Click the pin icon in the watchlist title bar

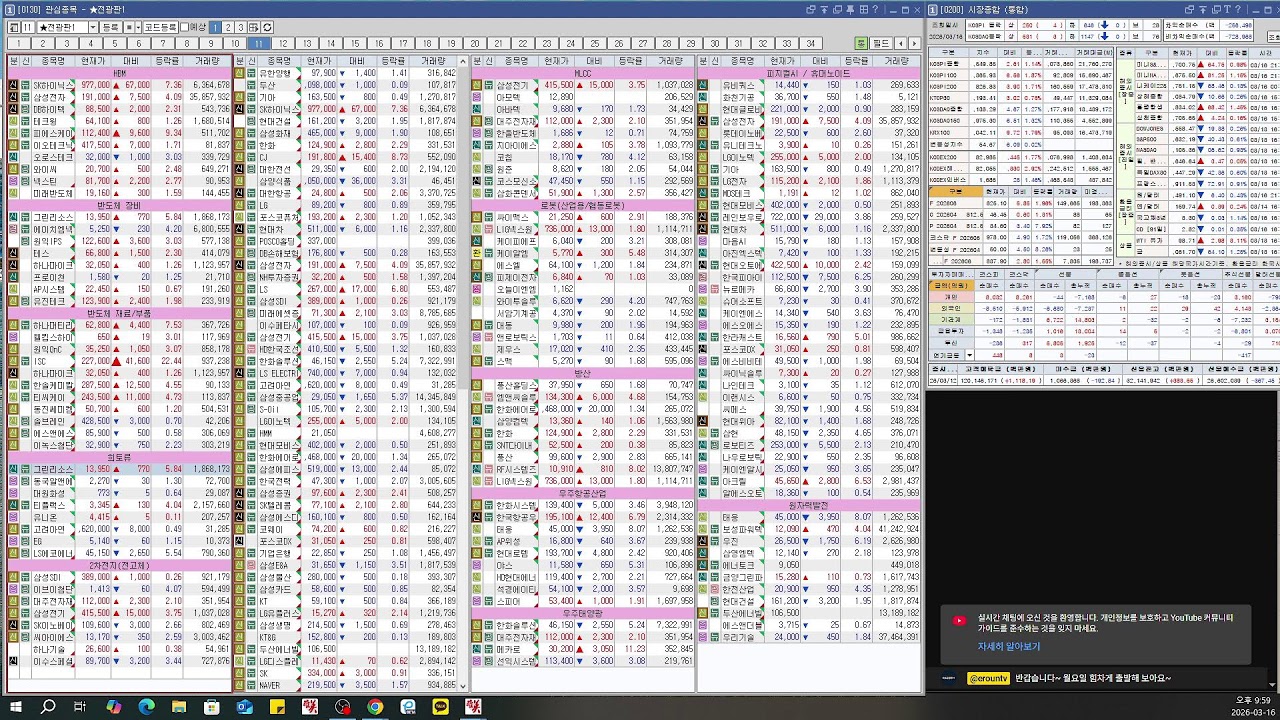click(x=850, y=9)
